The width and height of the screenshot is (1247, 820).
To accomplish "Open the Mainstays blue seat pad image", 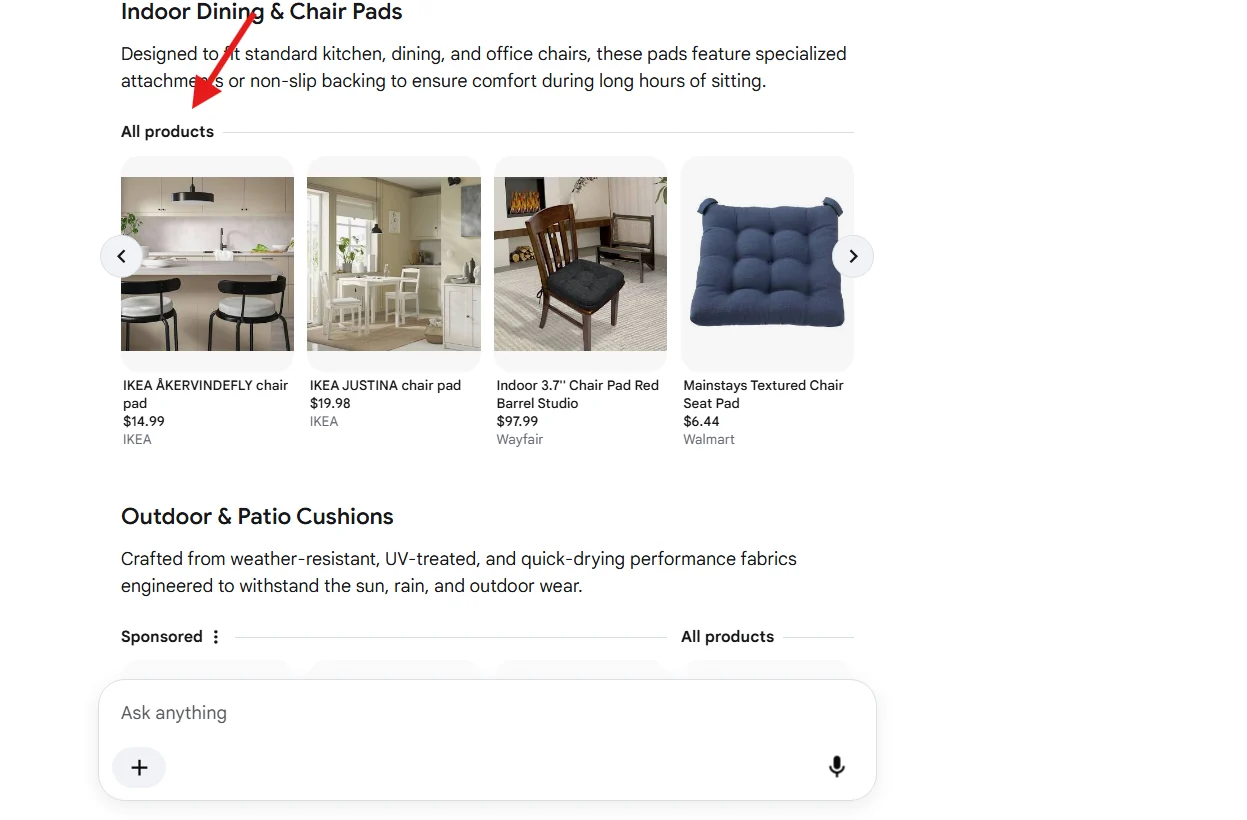I will [x=767, y=264].
